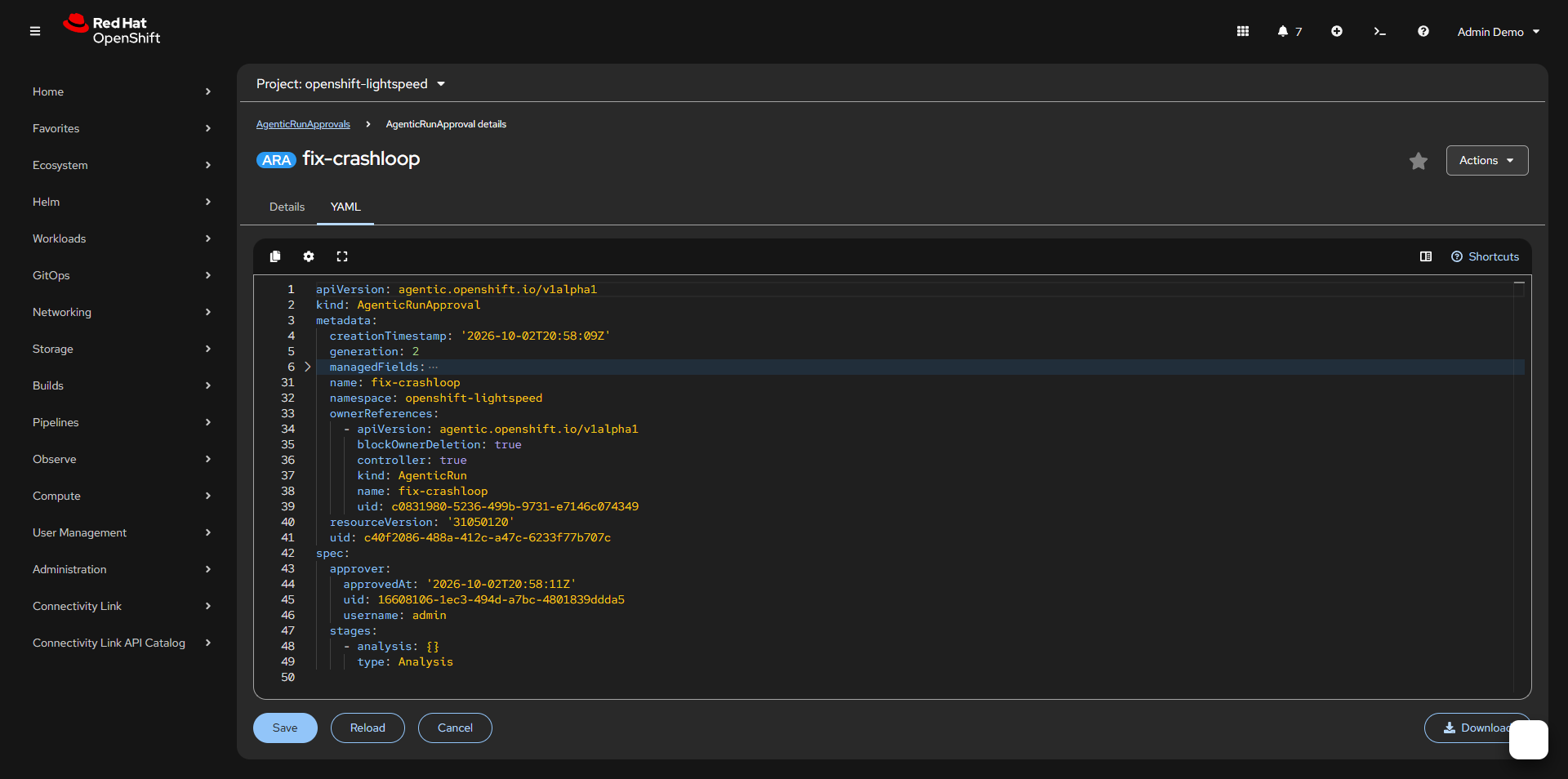
Task: Expand the GitOps navigation section
Action: click(122, 275)
